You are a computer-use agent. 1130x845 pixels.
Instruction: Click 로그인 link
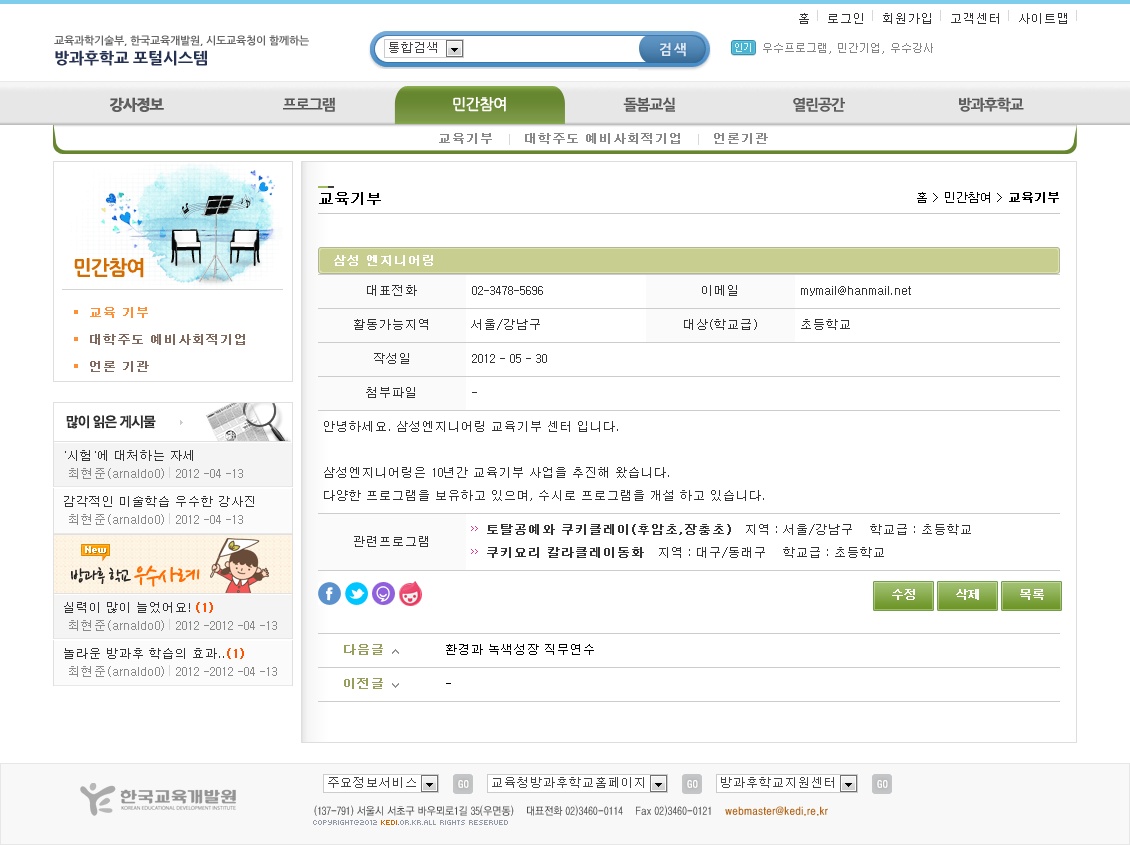pos(845,18)
